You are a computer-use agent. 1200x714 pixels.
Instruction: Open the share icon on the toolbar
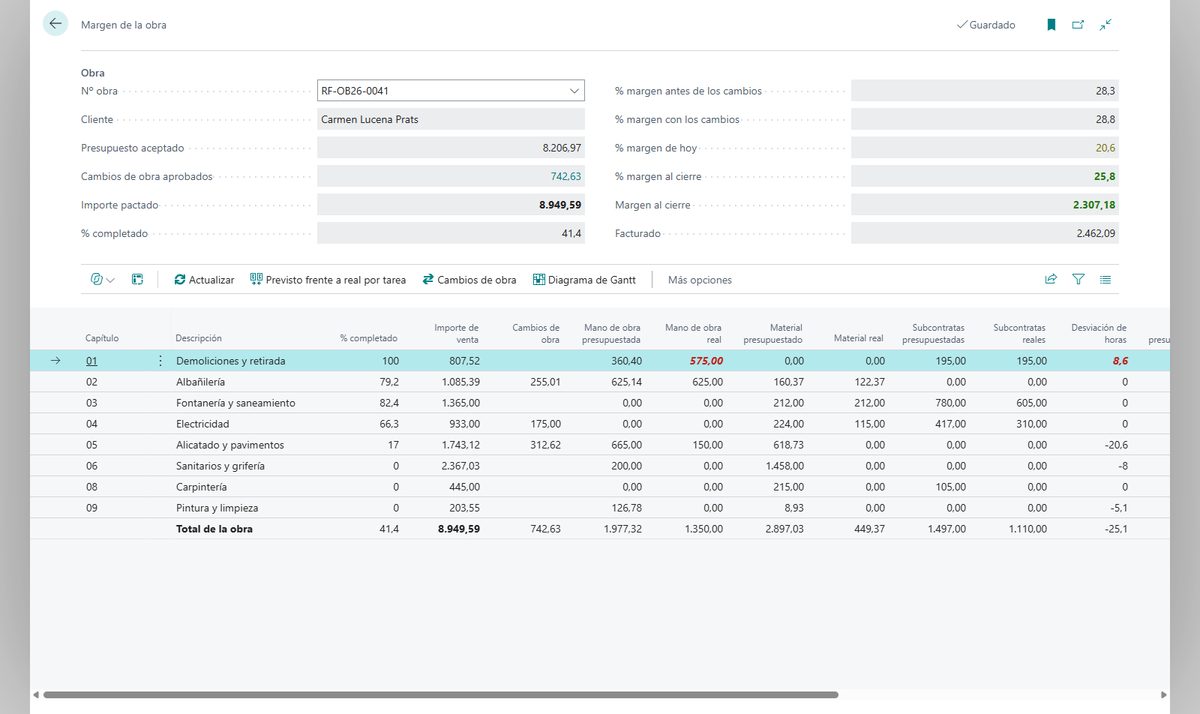pos(1051,280)
